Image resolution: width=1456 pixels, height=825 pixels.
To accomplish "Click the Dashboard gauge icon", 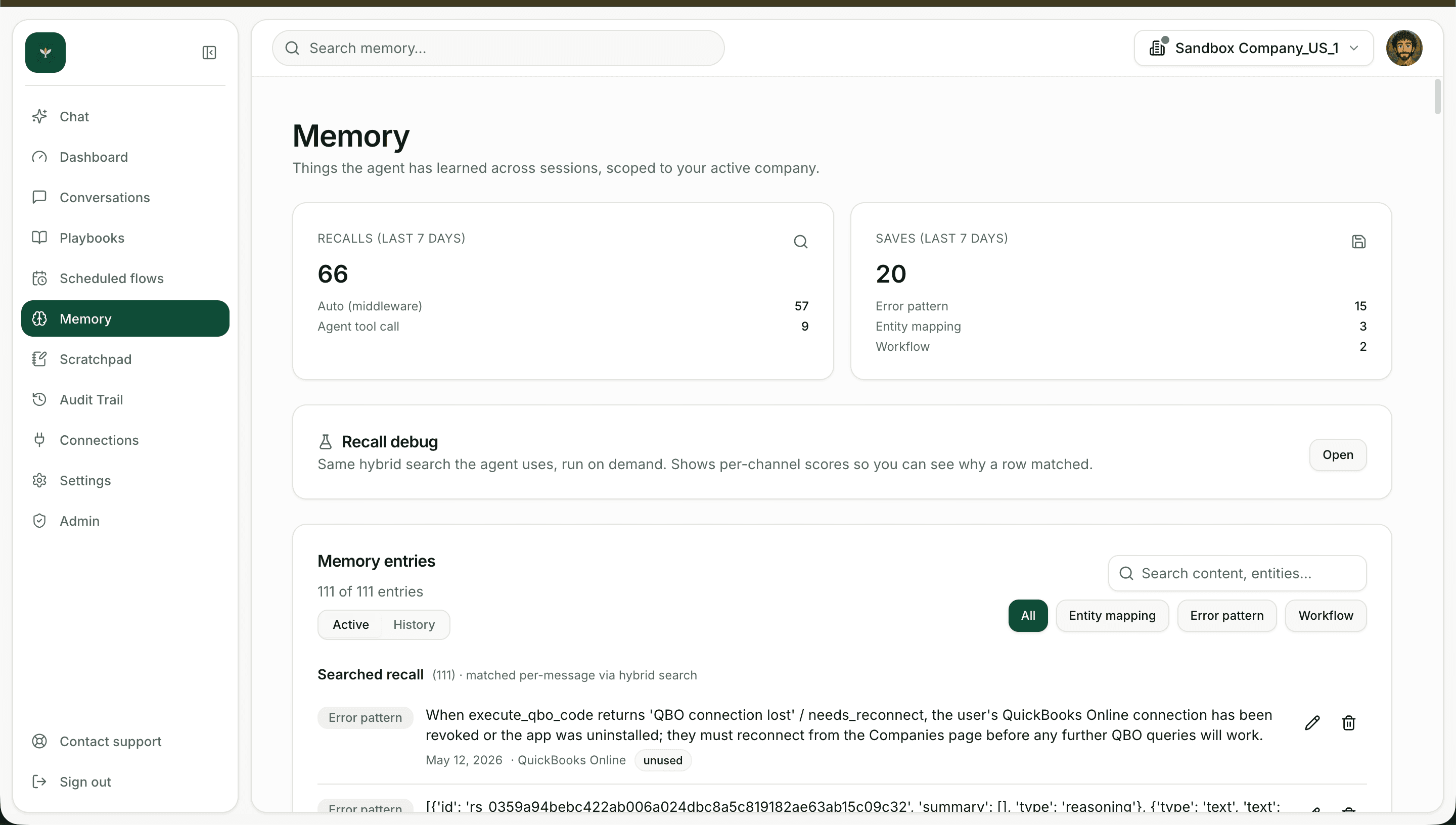I will (x=39, y=157).
